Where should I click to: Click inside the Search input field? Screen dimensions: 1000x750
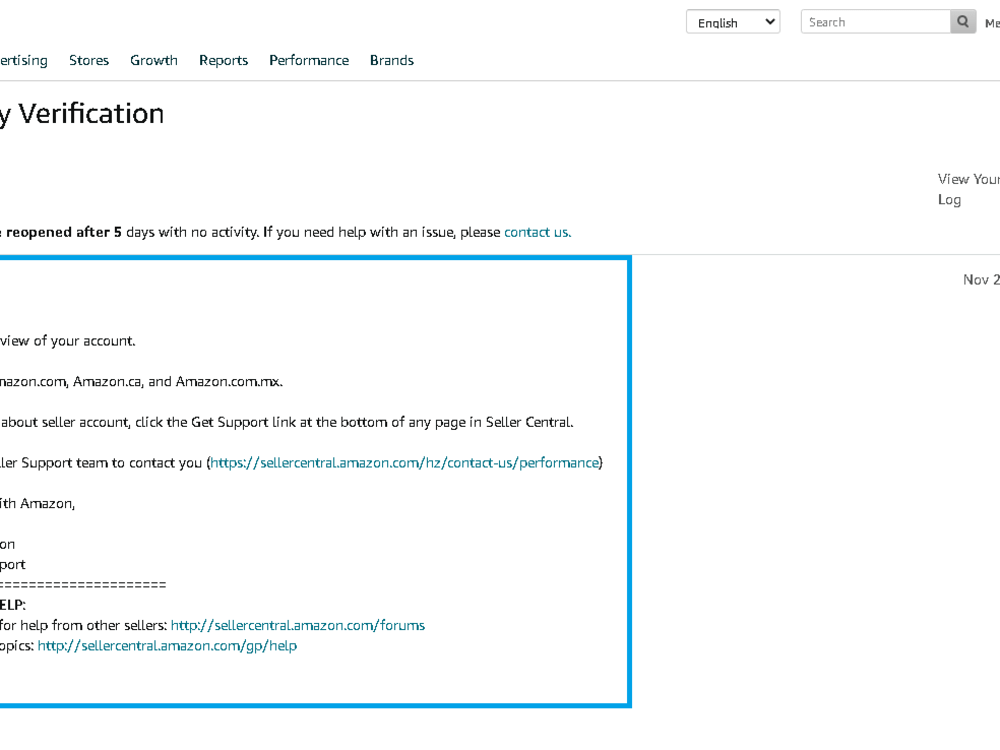(870, 21)
